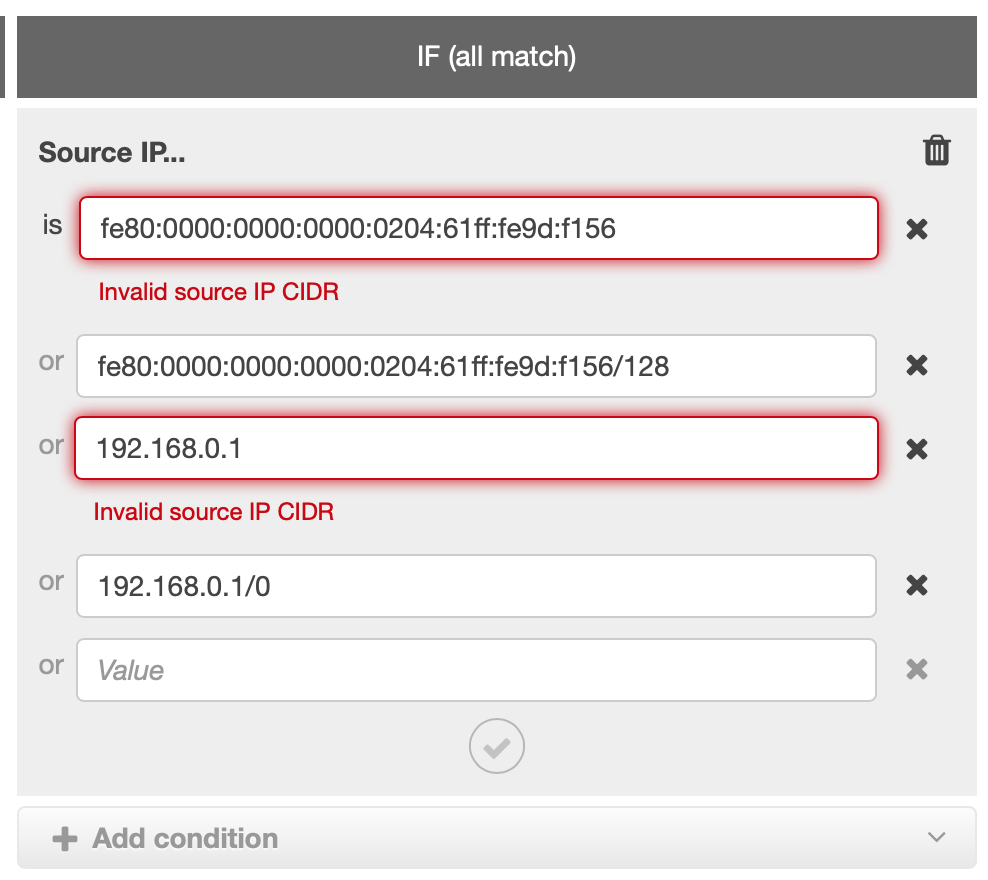Click the plus icon beside Add condition
This screenshot has width=988, height=880.
(65, 838)
